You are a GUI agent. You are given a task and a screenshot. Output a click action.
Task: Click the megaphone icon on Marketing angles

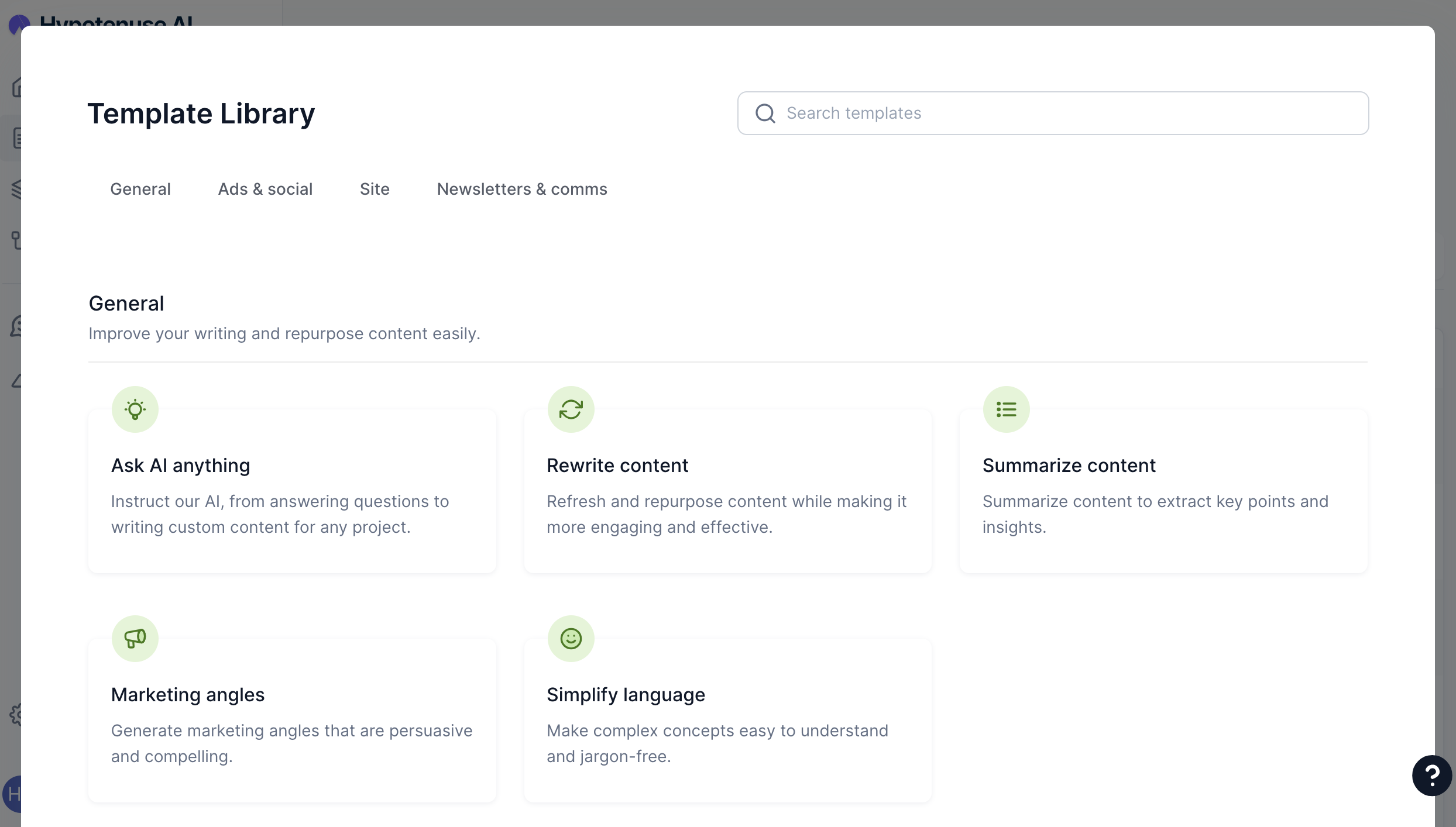135,638
